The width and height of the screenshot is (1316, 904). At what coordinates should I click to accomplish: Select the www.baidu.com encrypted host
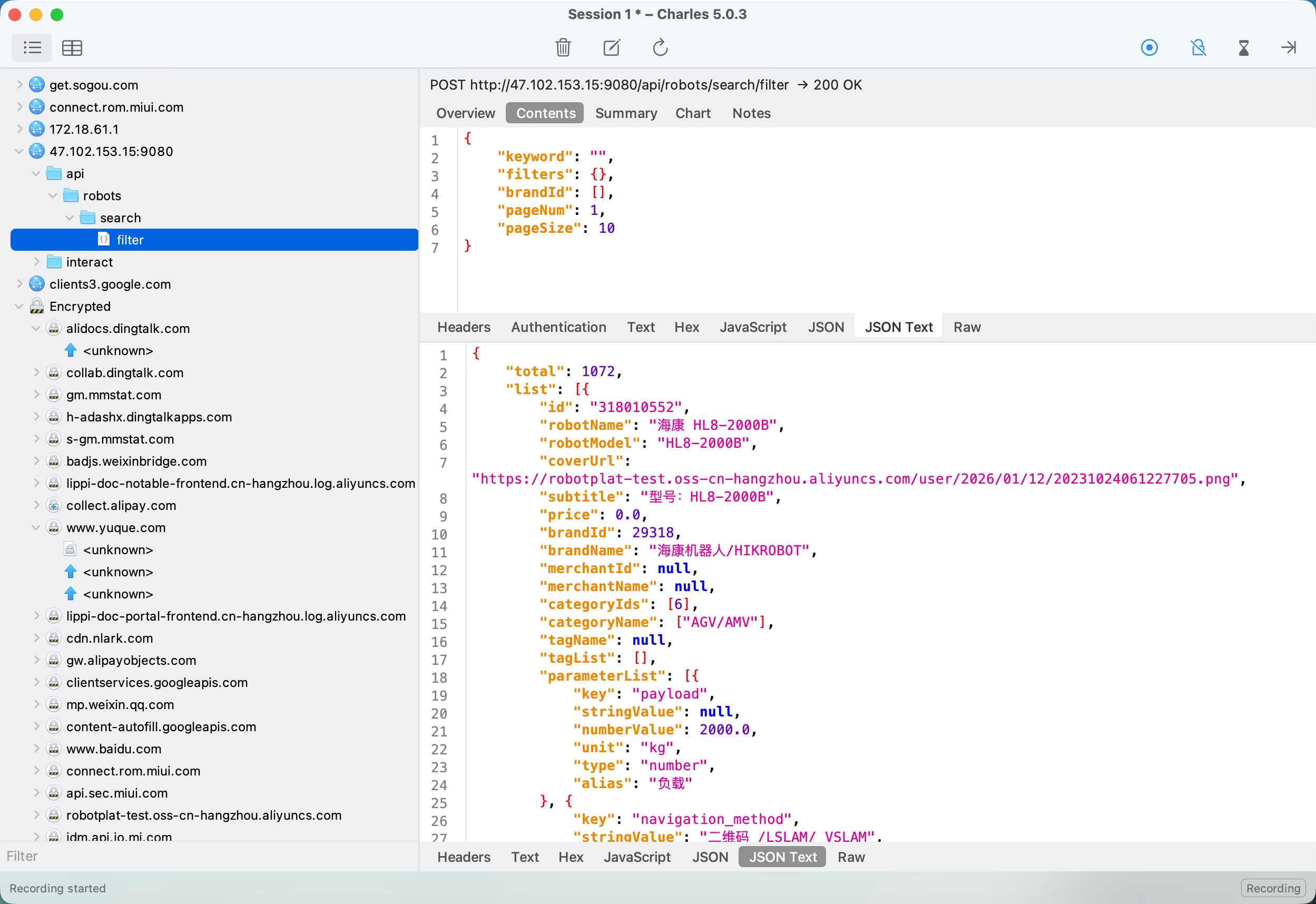point(113,749)
